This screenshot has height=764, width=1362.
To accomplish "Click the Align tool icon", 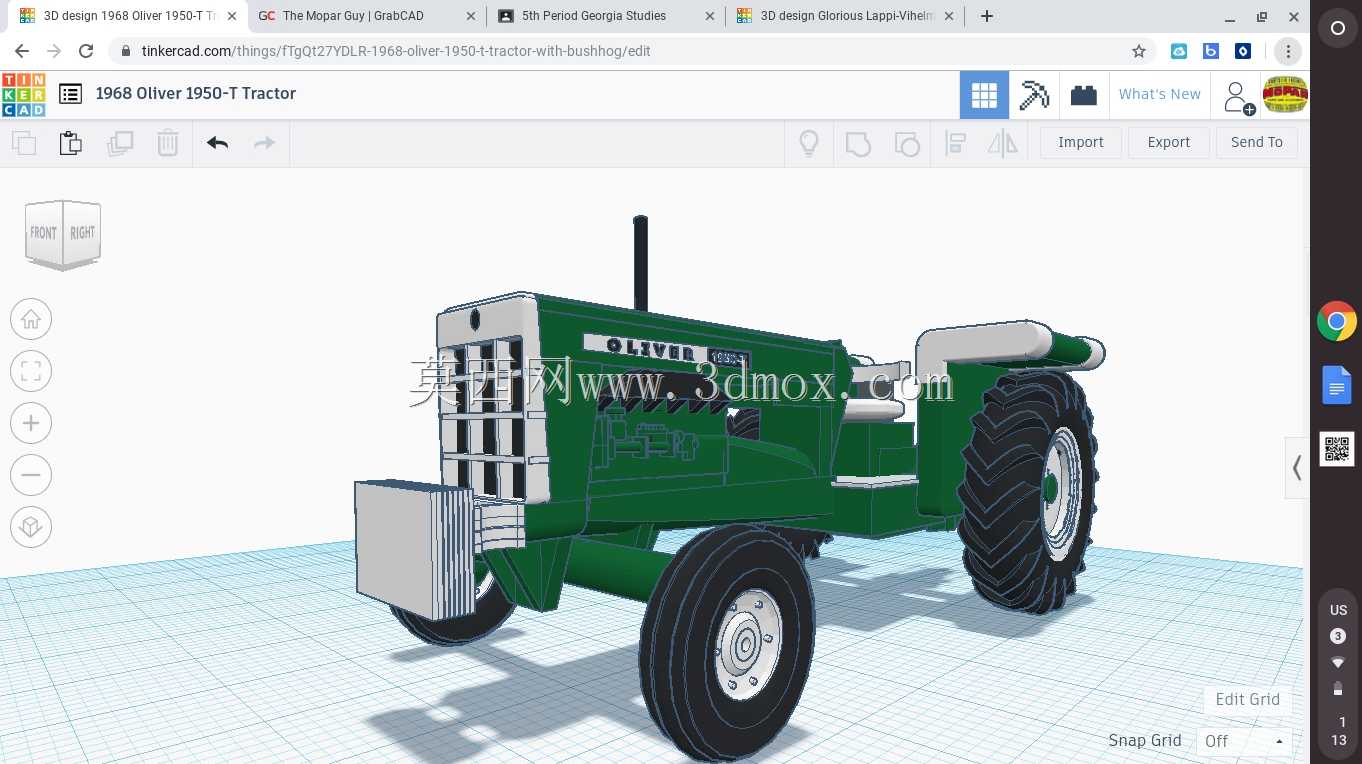I will 955,143.
